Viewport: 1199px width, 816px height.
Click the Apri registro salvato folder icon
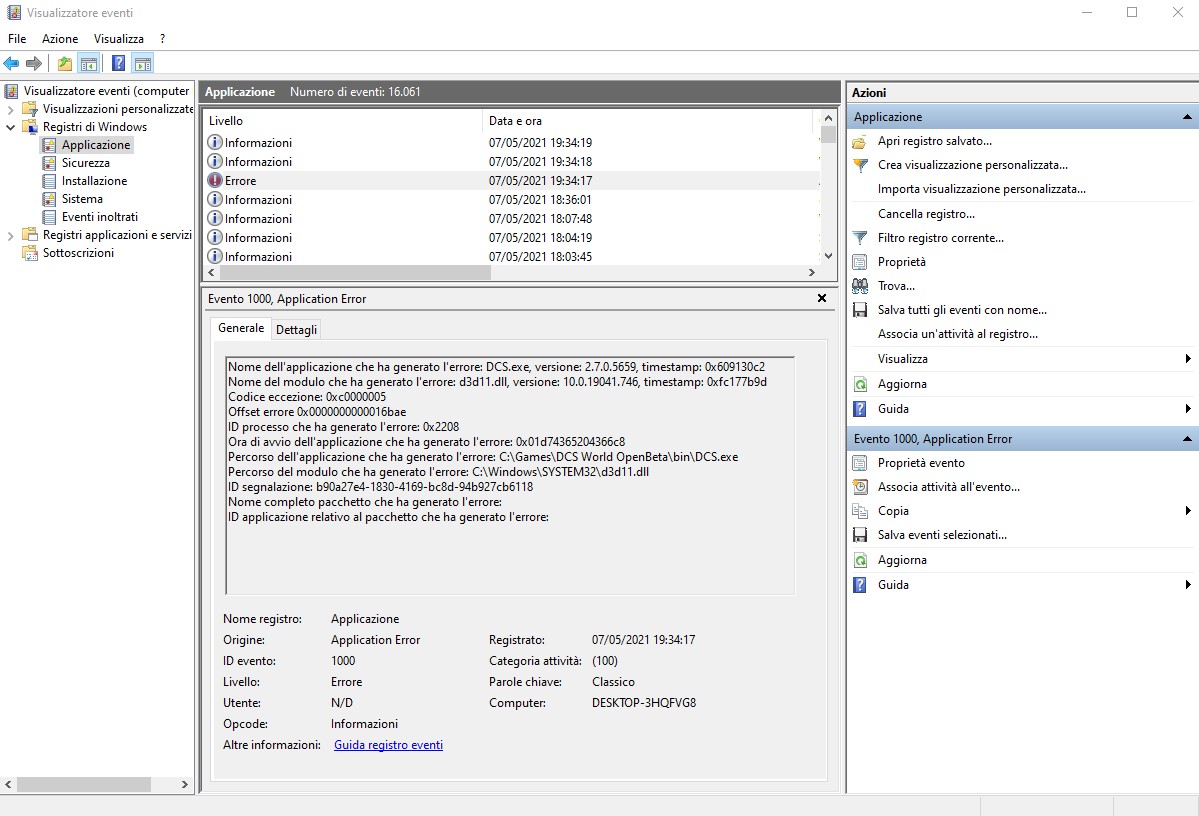(x=860, y=141)
